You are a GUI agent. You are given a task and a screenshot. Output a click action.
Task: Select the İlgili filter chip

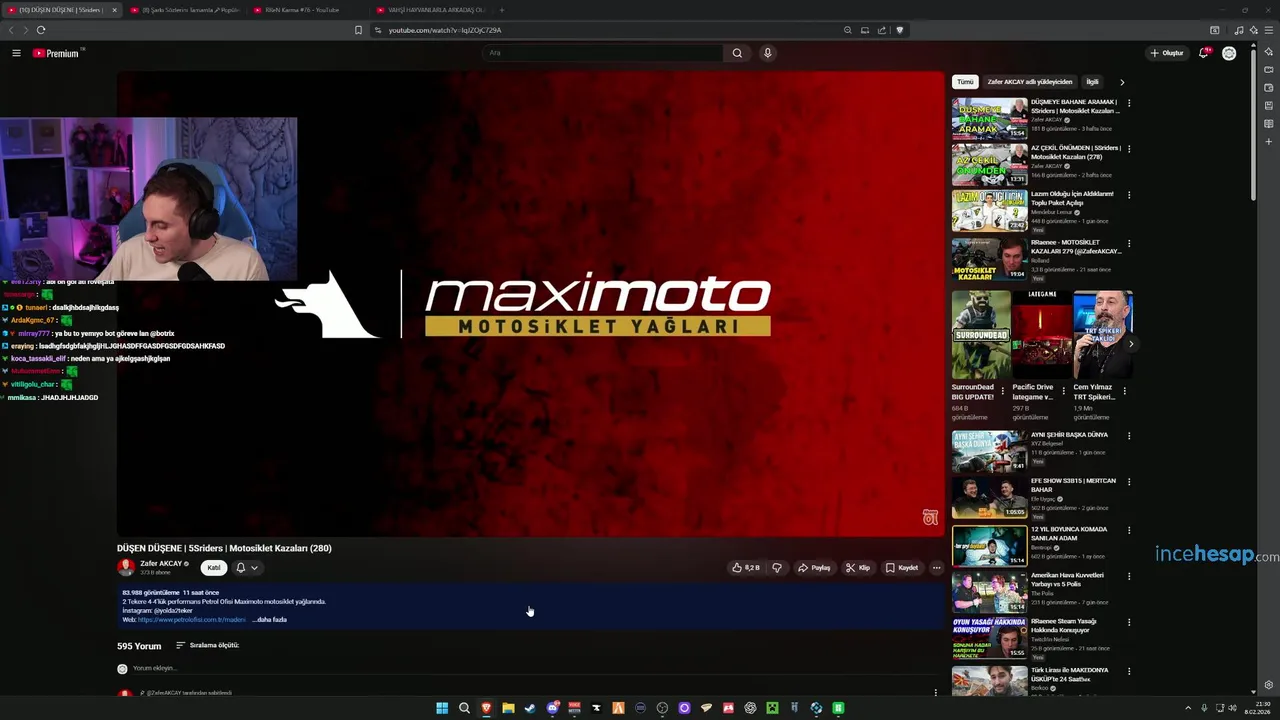[1092, 82]
